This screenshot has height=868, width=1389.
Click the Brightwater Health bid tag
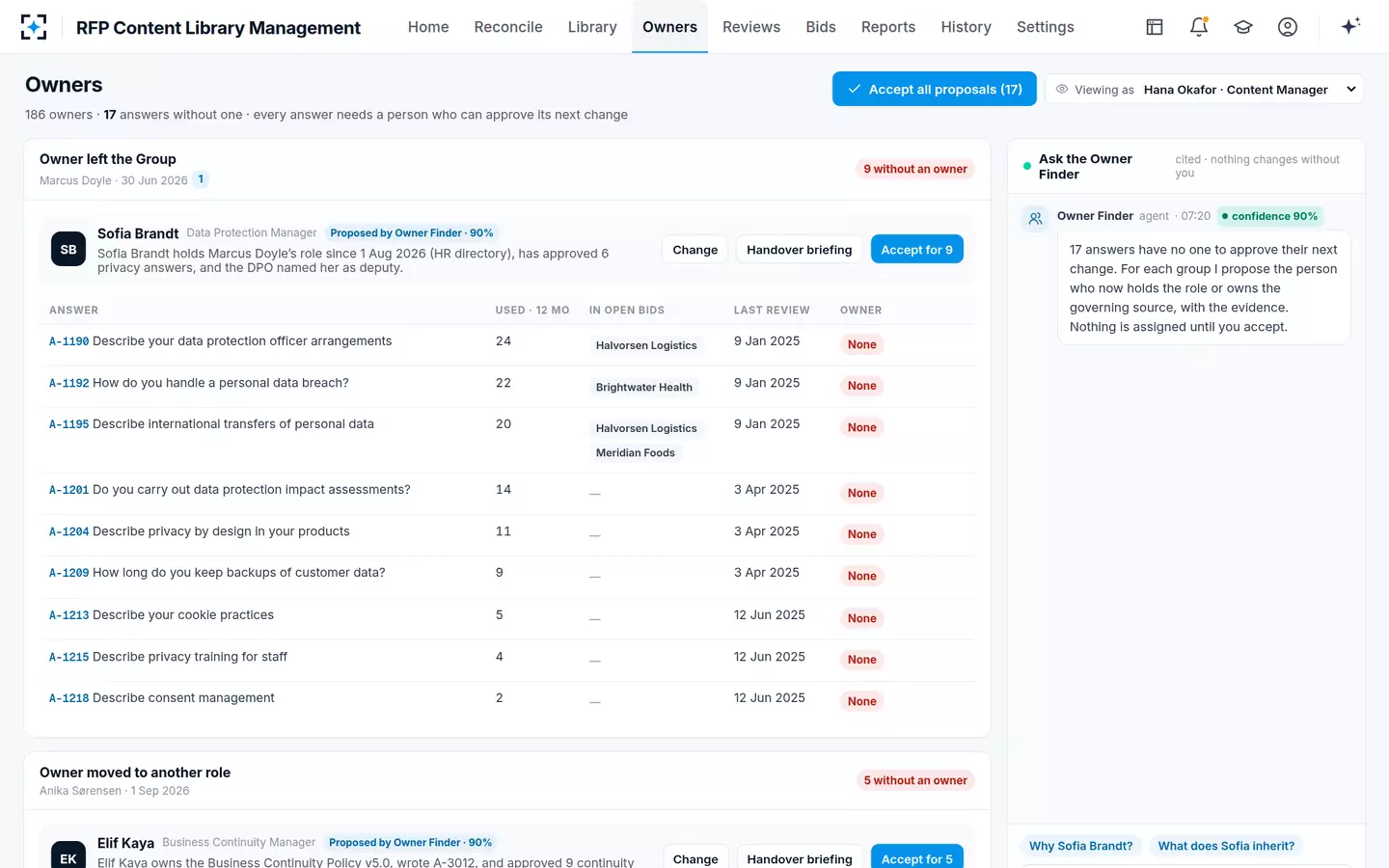point(644,387)
